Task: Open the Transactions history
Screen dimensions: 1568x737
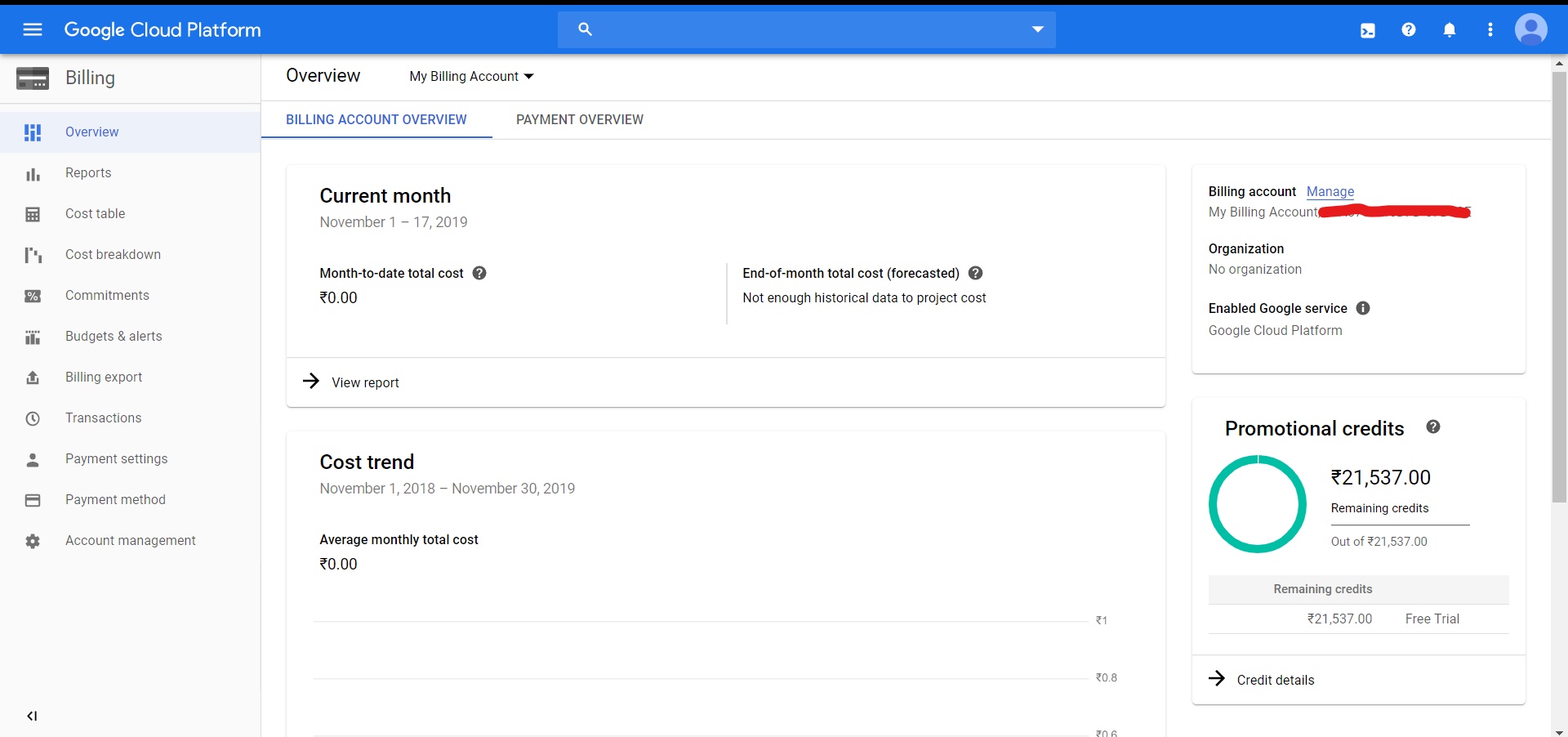Action: pos(103,418)
